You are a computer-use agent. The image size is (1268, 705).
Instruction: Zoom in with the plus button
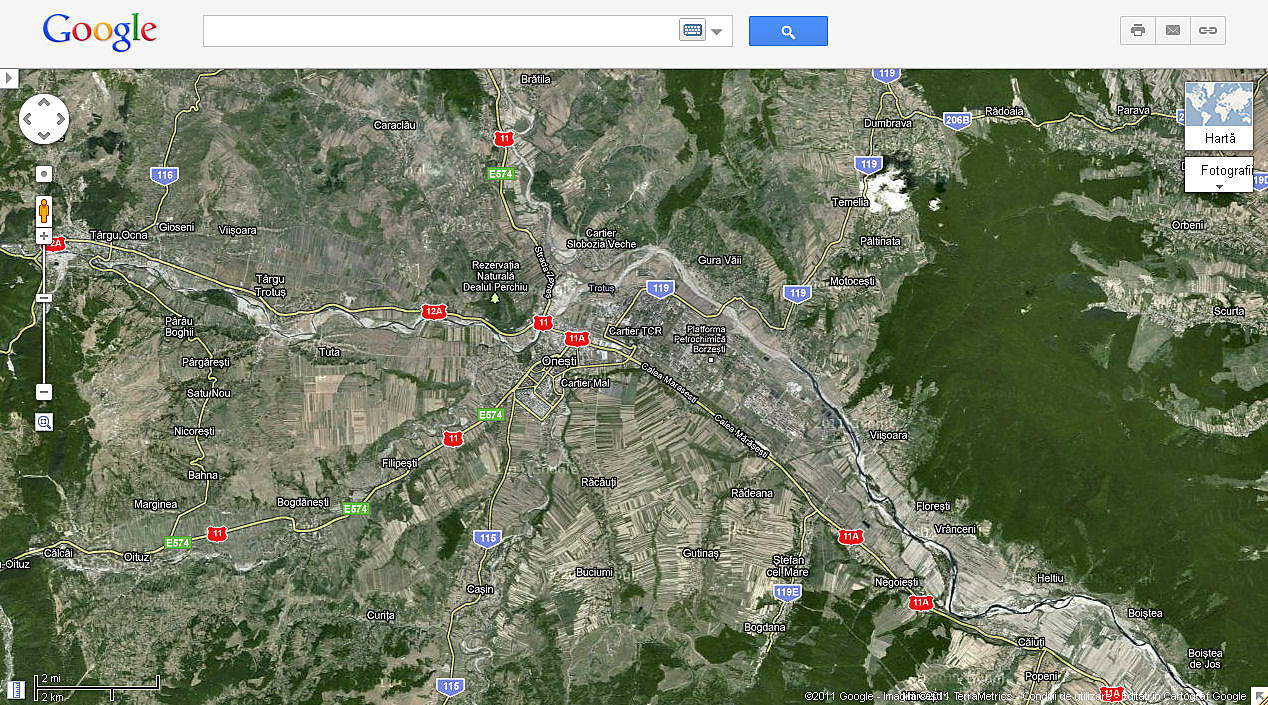[x=43, y=236]
